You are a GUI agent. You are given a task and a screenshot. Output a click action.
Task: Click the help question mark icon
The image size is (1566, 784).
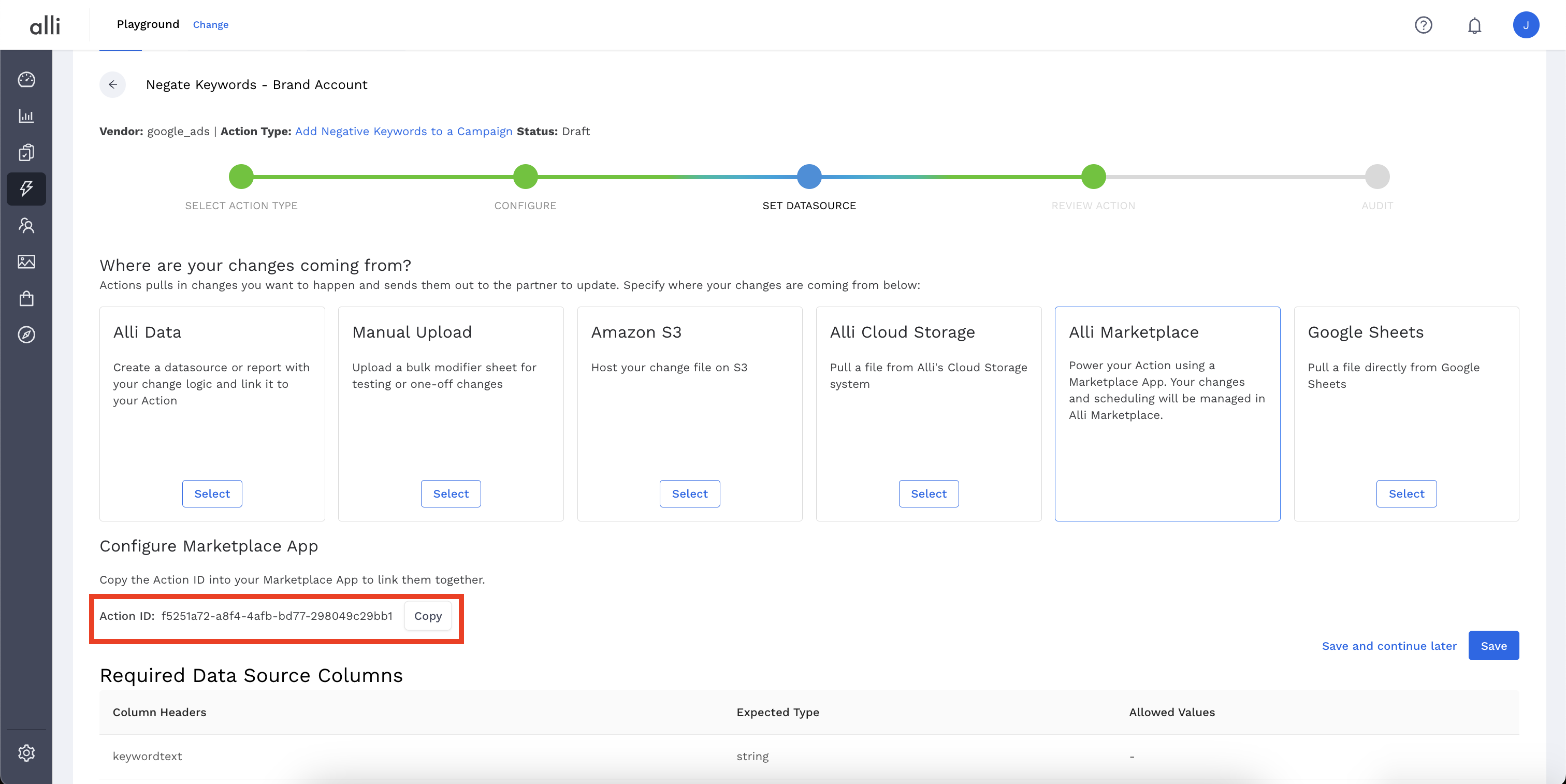coord(1423,25)
